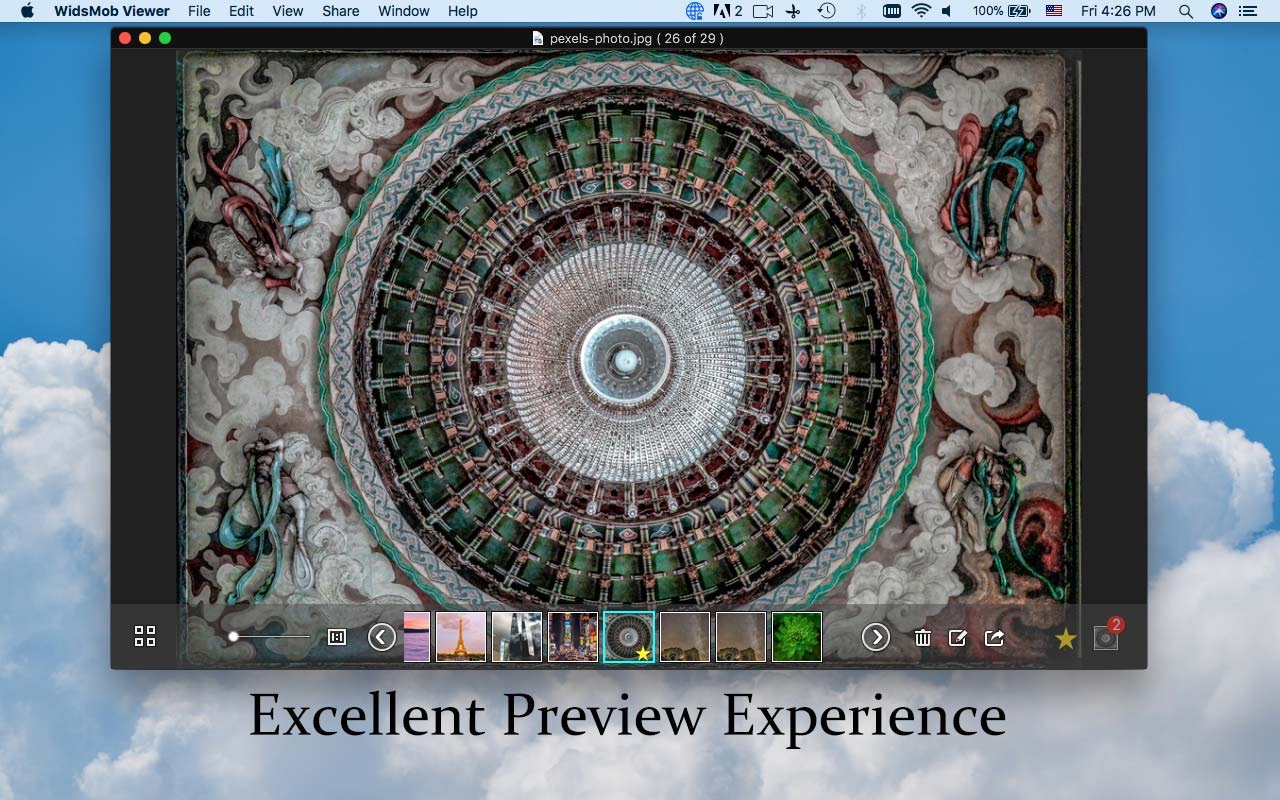Screen dimensions: 1280x800
Task: Click the actual size 1:1 icon
Action: (x=337, y=637)
